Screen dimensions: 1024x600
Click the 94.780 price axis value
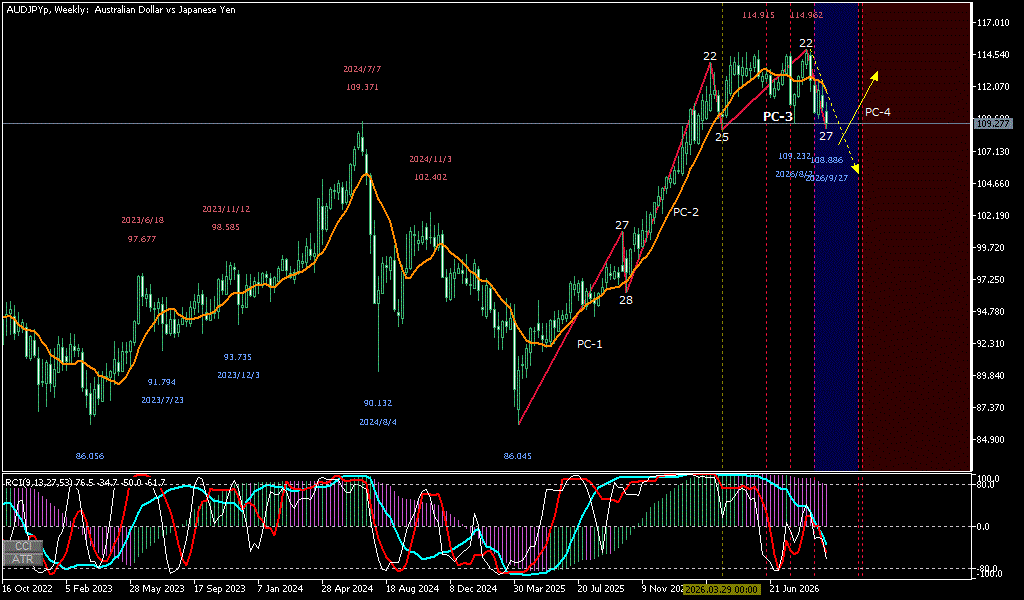coord(992,311)
